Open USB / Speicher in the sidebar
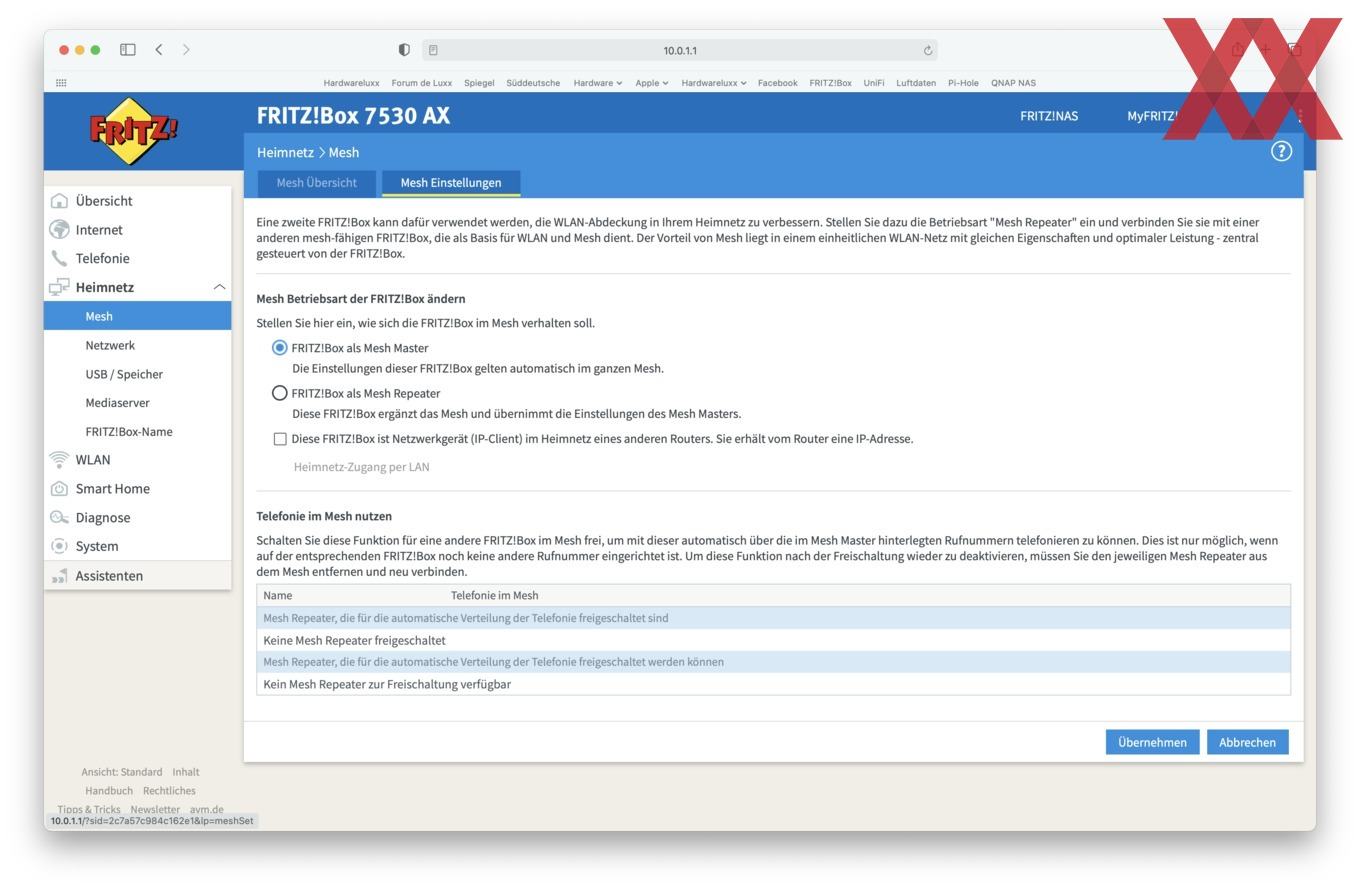 coord(124,374)
